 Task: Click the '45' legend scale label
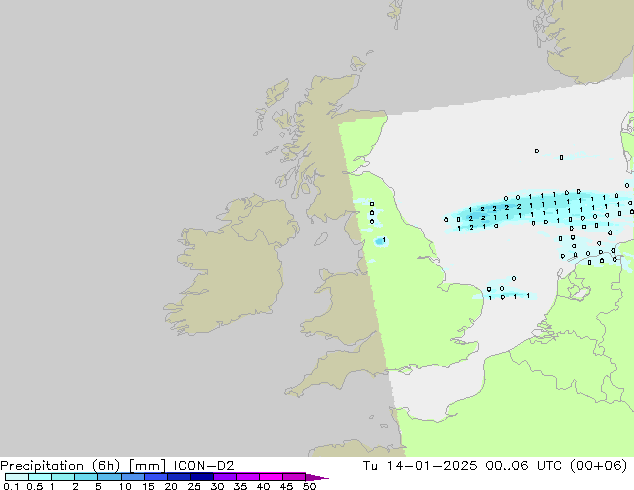(286, 486)
